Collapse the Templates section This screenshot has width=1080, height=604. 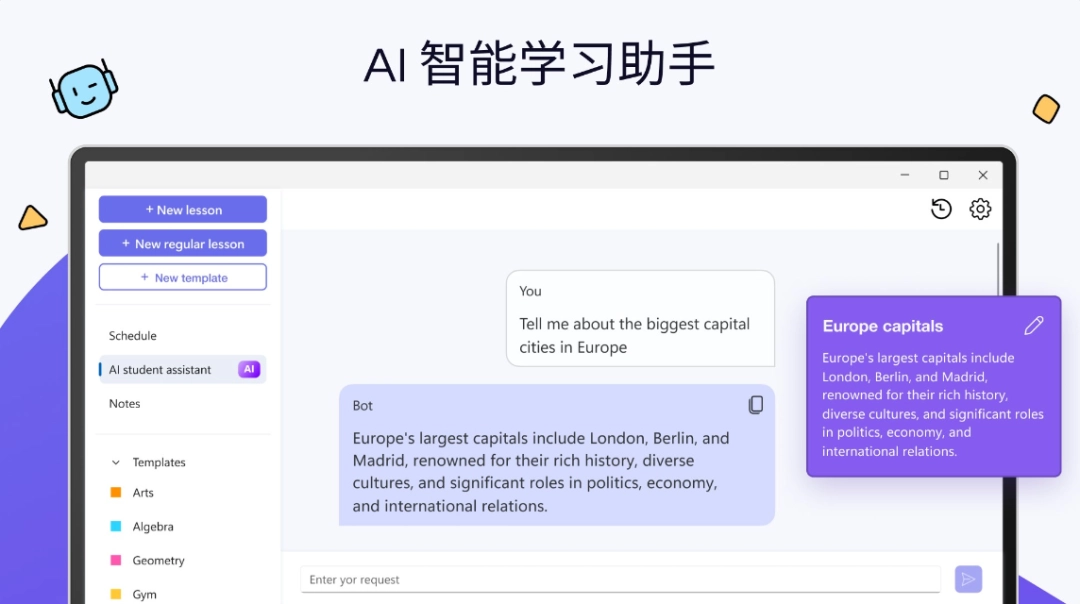(117, 462)
